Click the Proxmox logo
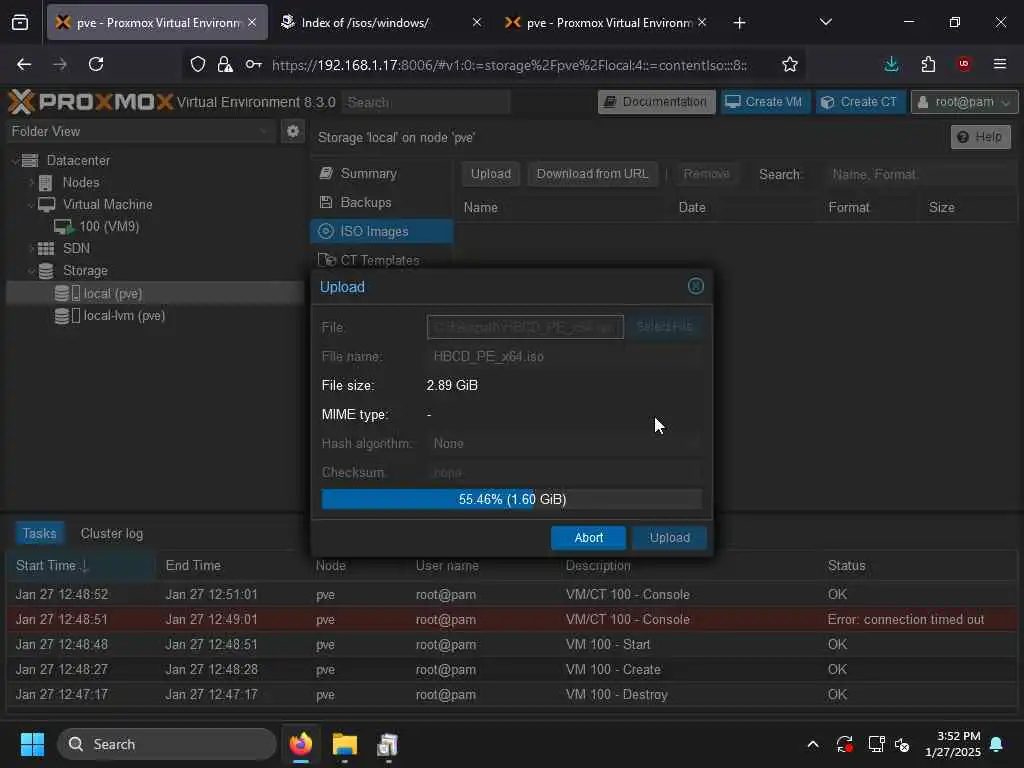Screen dimensions: 1024x768 (x=91, y=102)
